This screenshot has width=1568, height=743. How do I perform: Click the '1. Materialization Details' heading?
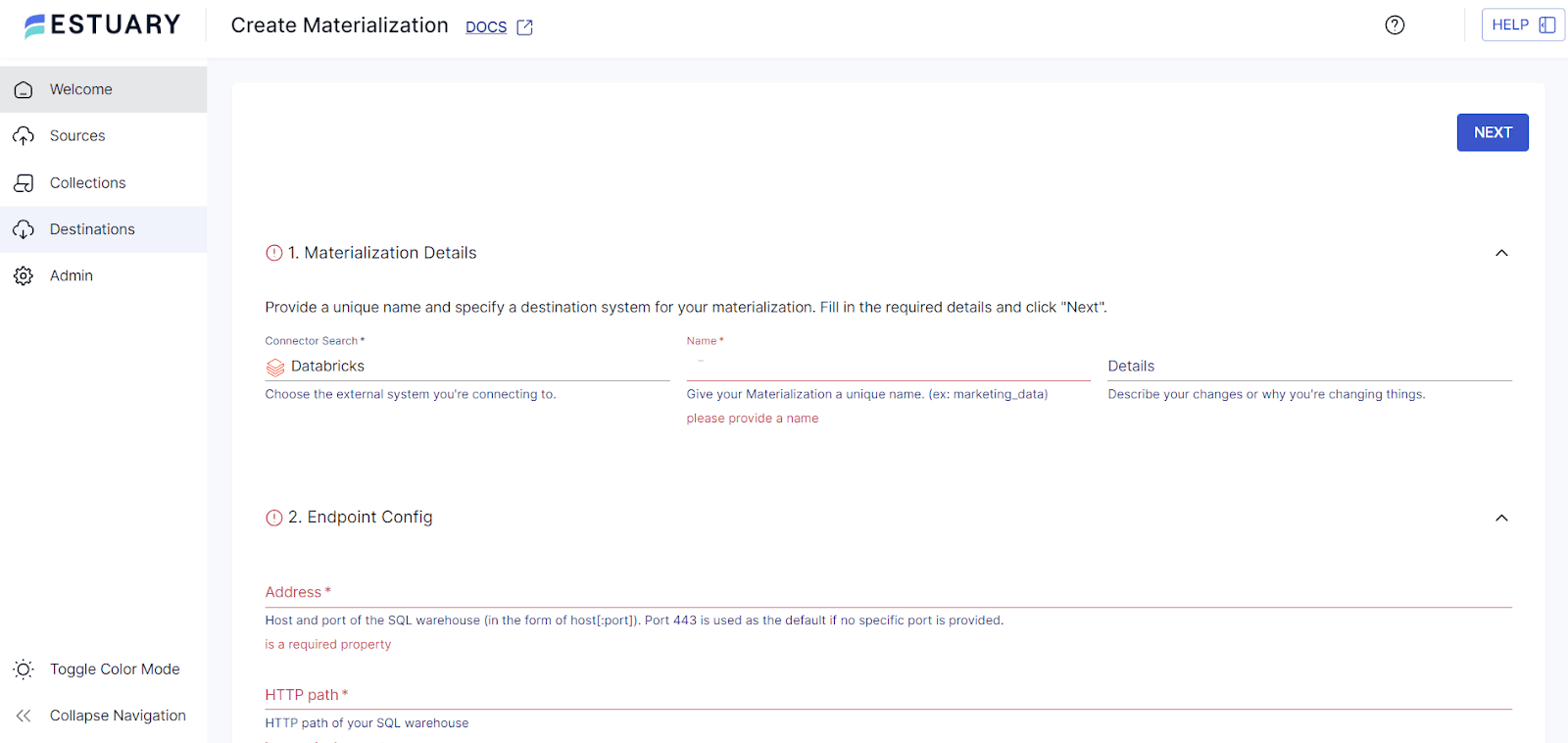382,253
